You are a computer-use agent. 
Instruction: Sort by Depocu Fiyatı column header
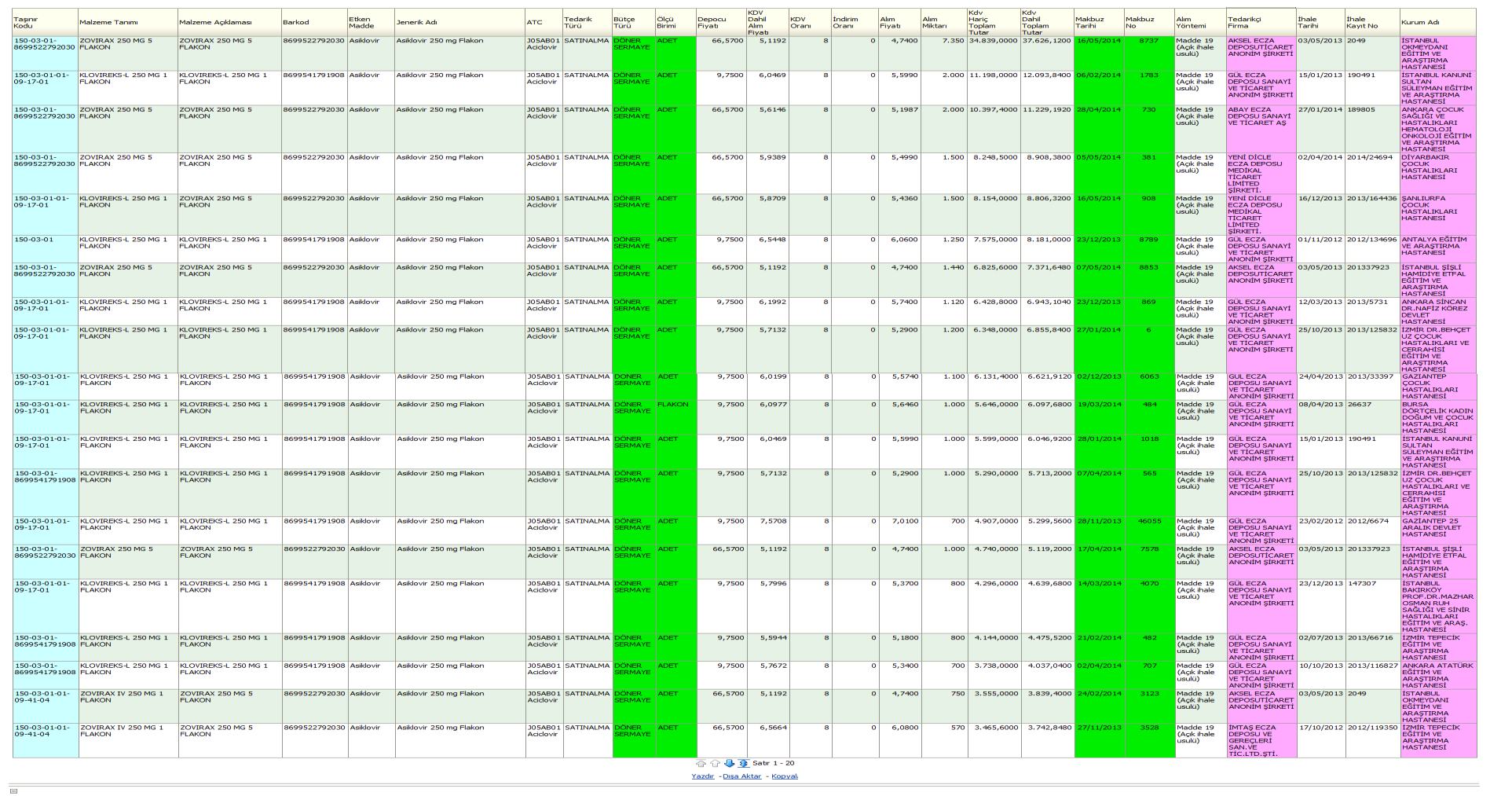click(x=721, y=22)
